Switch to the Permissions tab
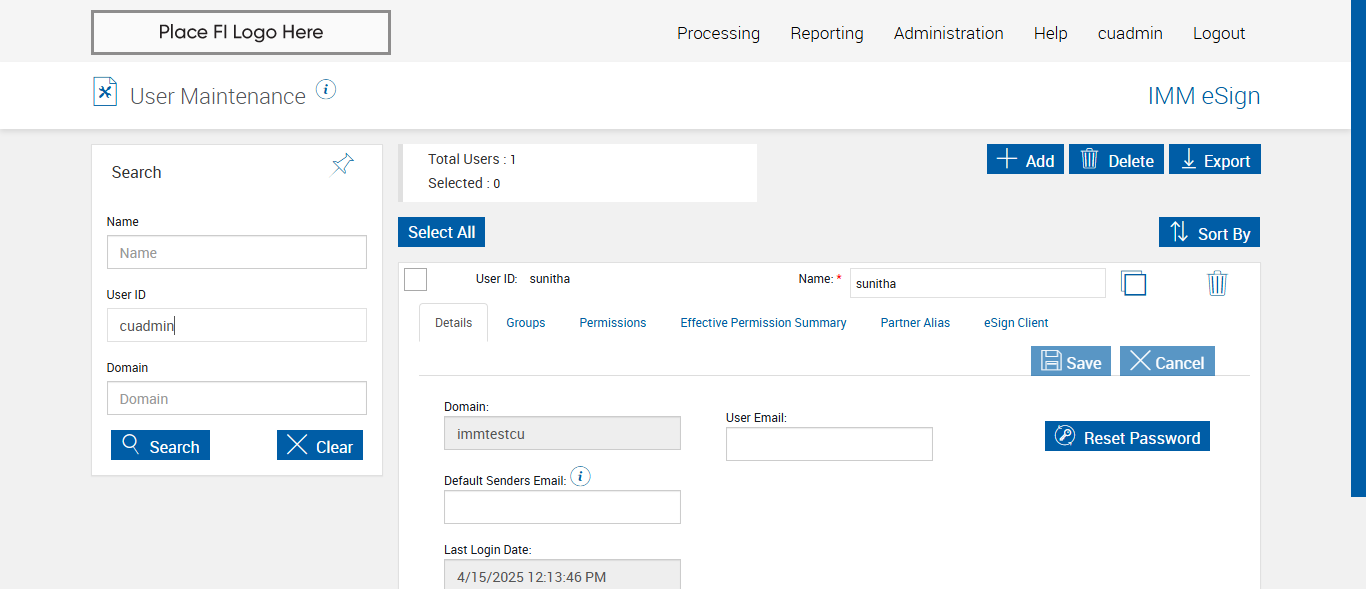Viewport: 1366px width, 589px height. pyautogui.click(x=613, y=323)
